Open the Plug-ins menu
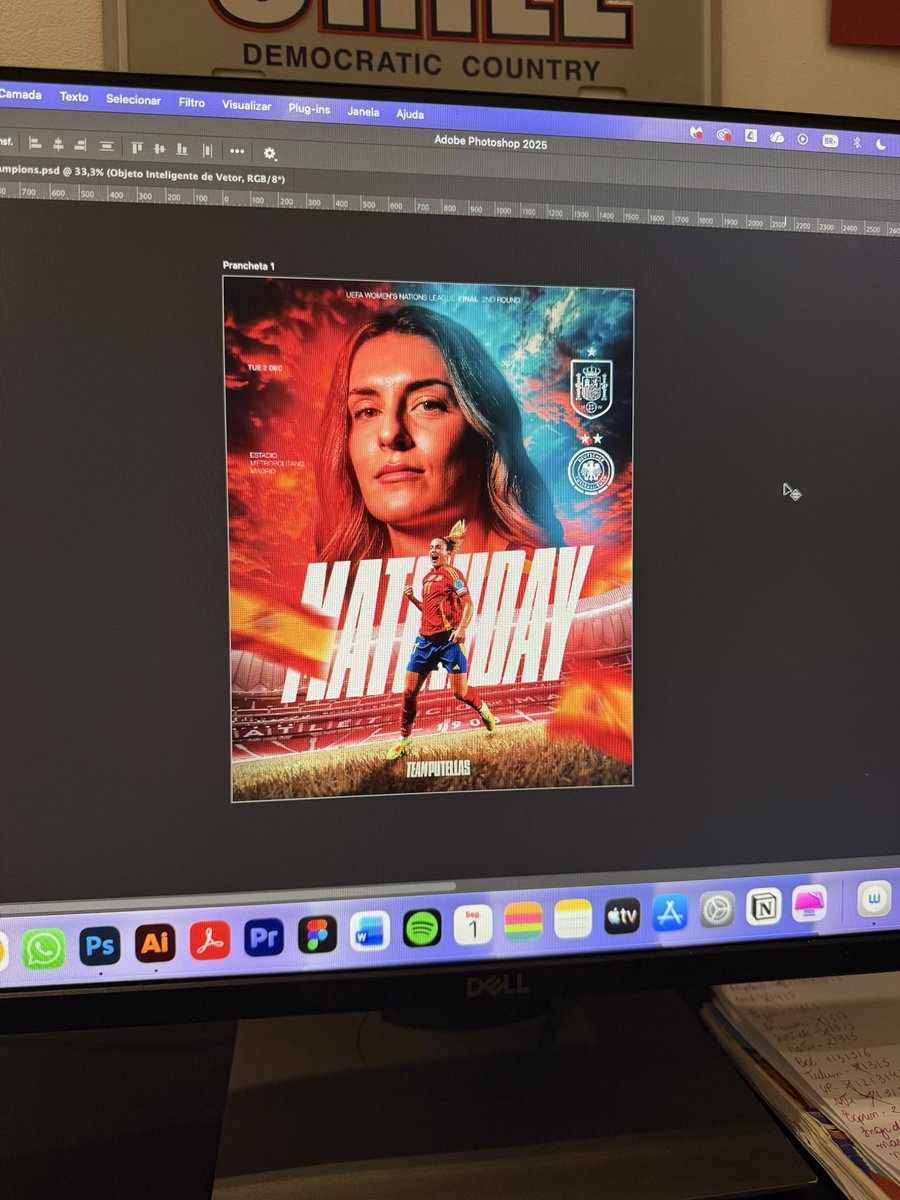This screenshot has height=1200, width=900. click(309, 108)
